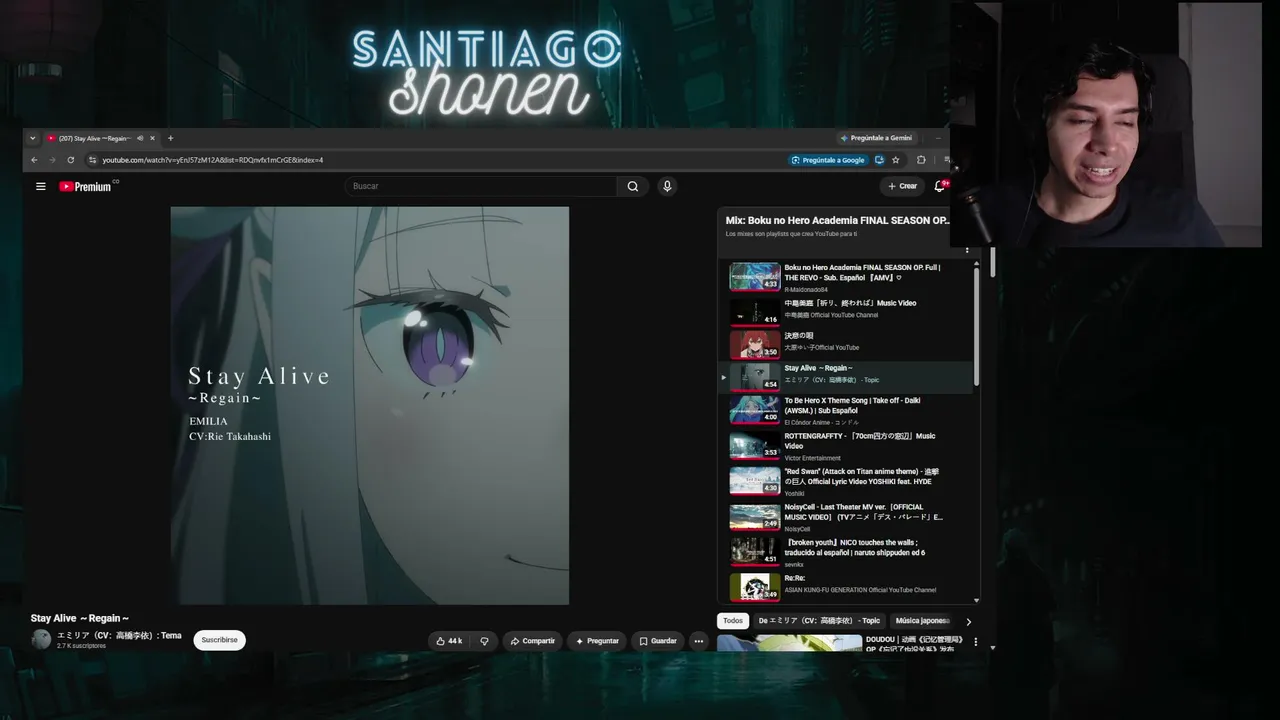Open the DOUDOU recommended video thumbnail
Viewport: 1280px width, 720px height.
(x=789, y=643)
